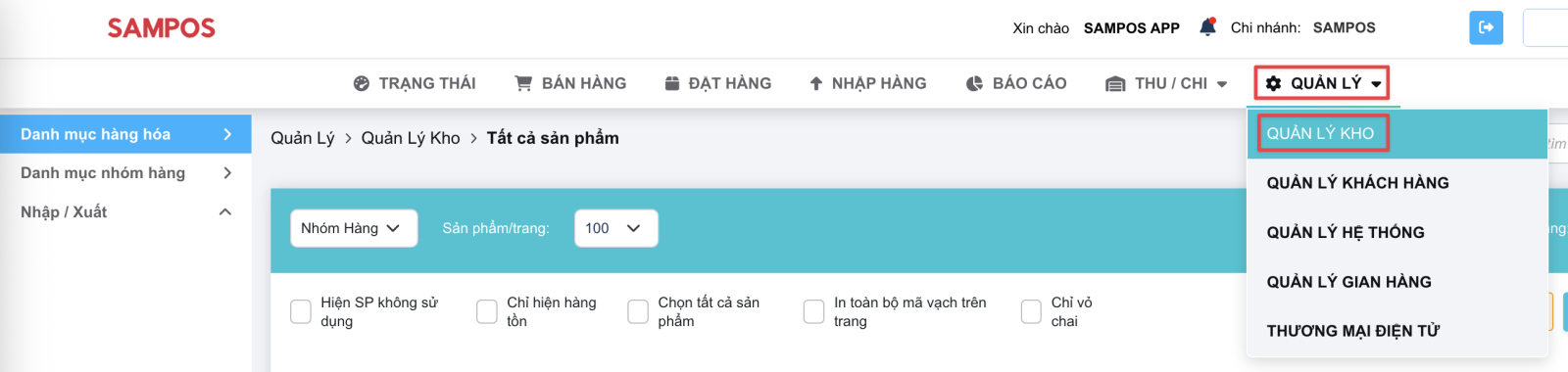This screenshot has height=372, width=1568.
Task: Toggle In toàn bộ mã vạch checkbox
Action: pos(813,311)
